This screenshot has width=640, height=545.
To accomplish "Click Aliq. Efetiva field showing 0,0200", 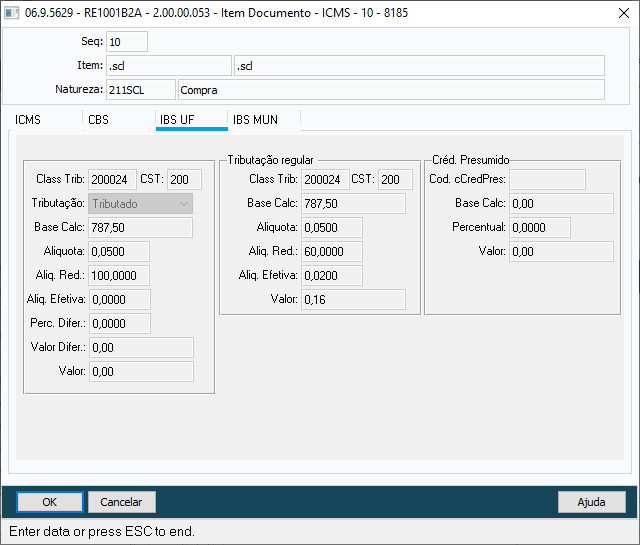I will point(332,276).
